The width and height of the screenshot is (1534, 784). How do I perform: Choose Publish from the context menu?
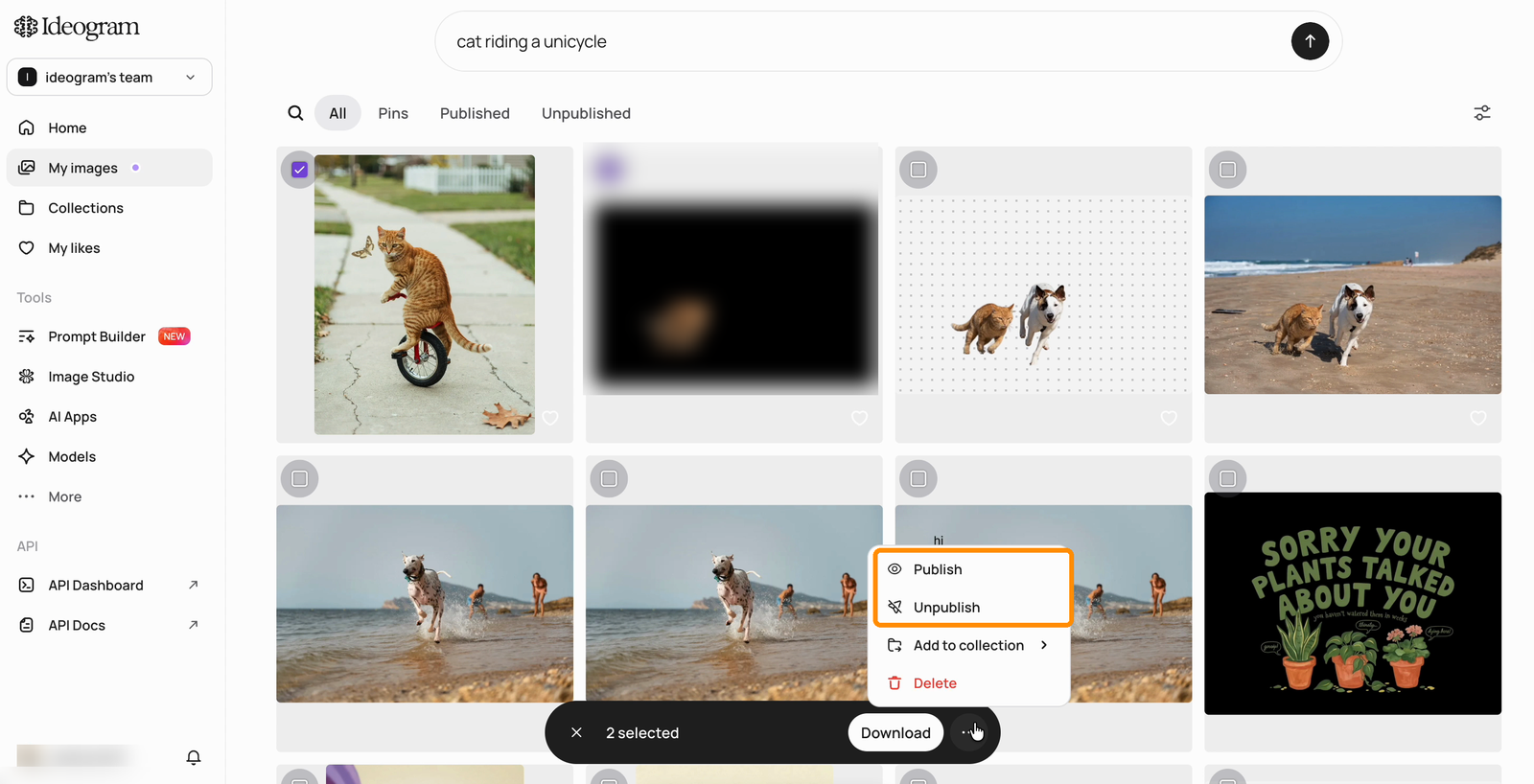[968, 569]
